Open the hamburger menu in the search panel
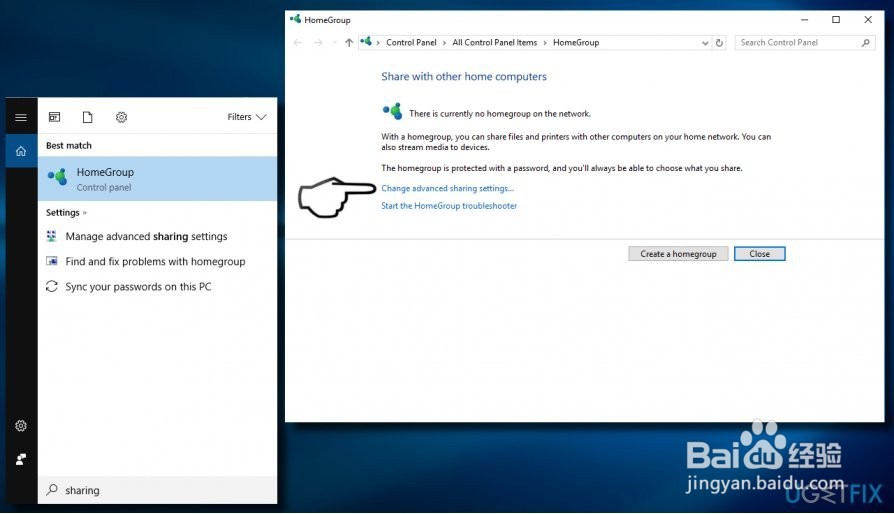 click(x=21, y=117)
